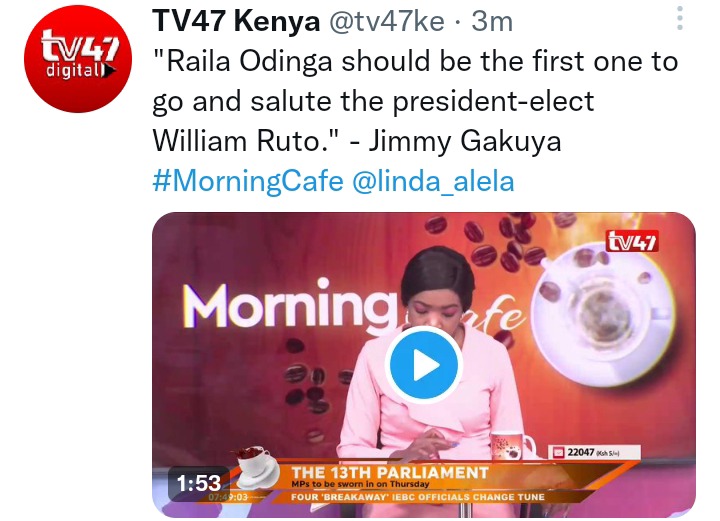This screenshot has width=720, height=521.
Task: Visit the @linda_alela mention
Action: [x=433, y=181]
